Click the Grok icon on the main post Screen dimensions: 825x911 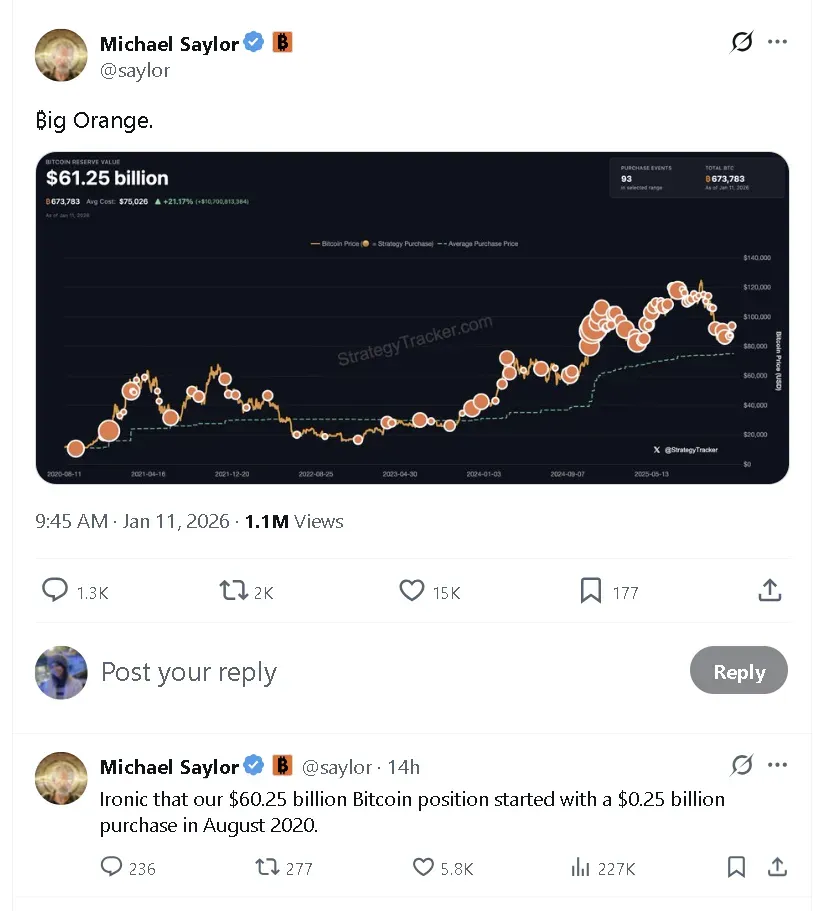tap(741, 42)
